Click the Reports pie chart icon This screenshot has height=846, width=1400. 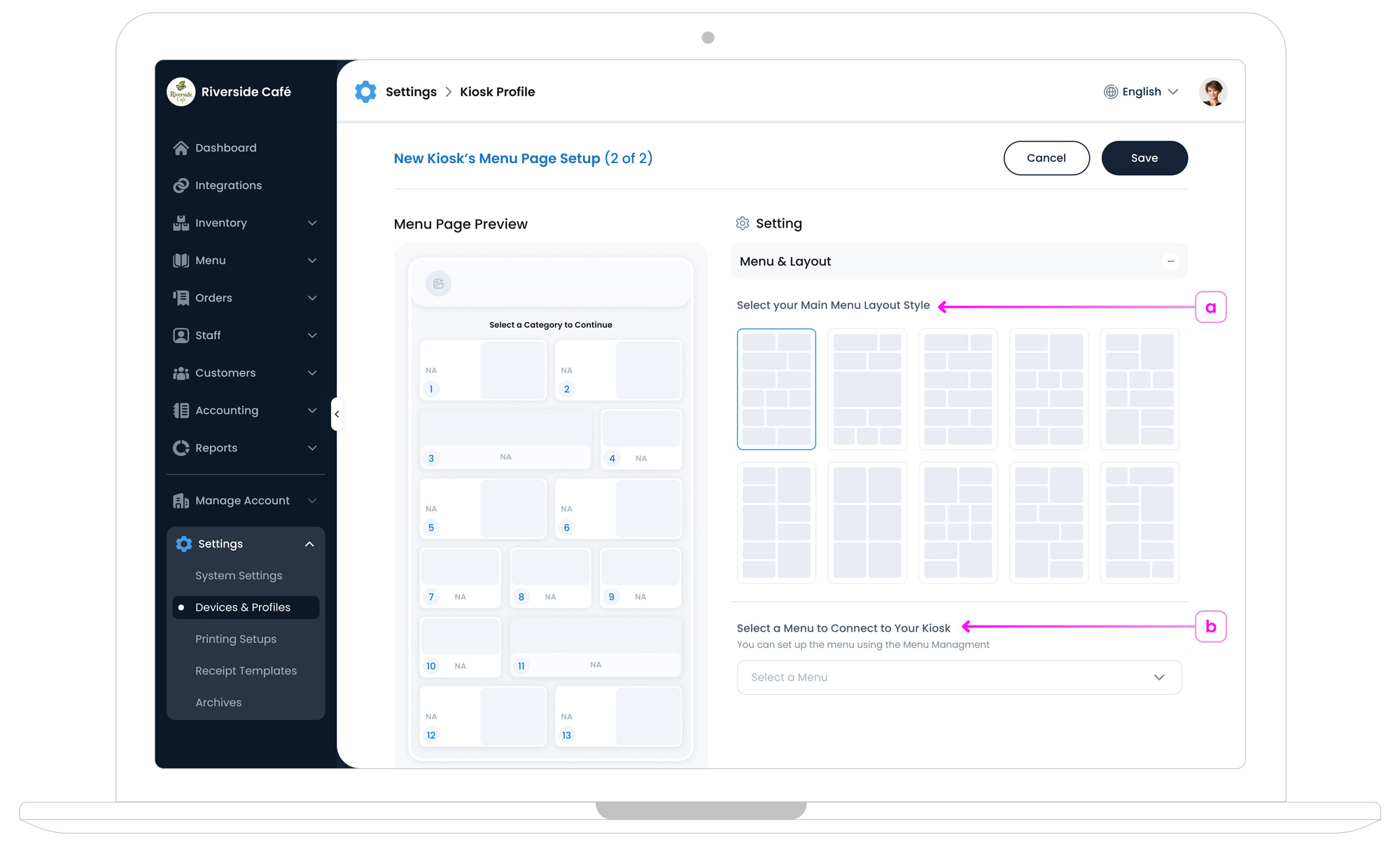181,448
